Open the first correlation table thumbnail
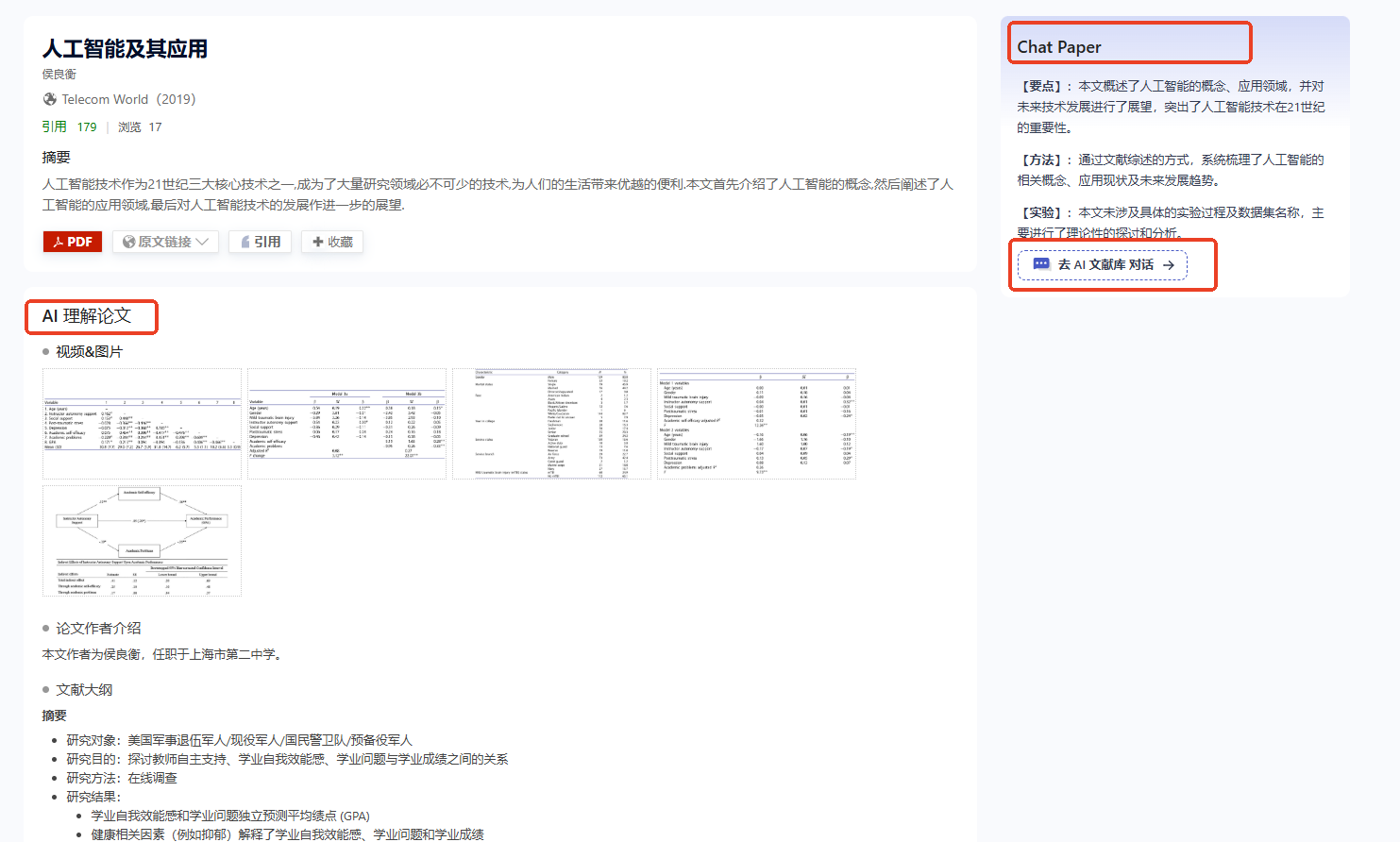This screenshot has width=1400, height=842. click(141, 422)
